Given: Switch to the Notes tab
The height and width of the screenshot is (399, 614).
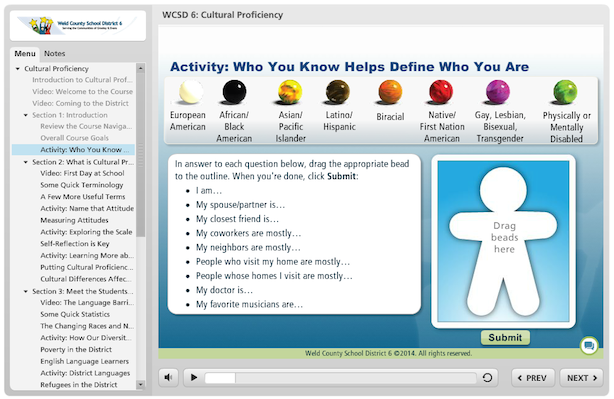Looking at the screenshot, I should [x=54, y=54].
